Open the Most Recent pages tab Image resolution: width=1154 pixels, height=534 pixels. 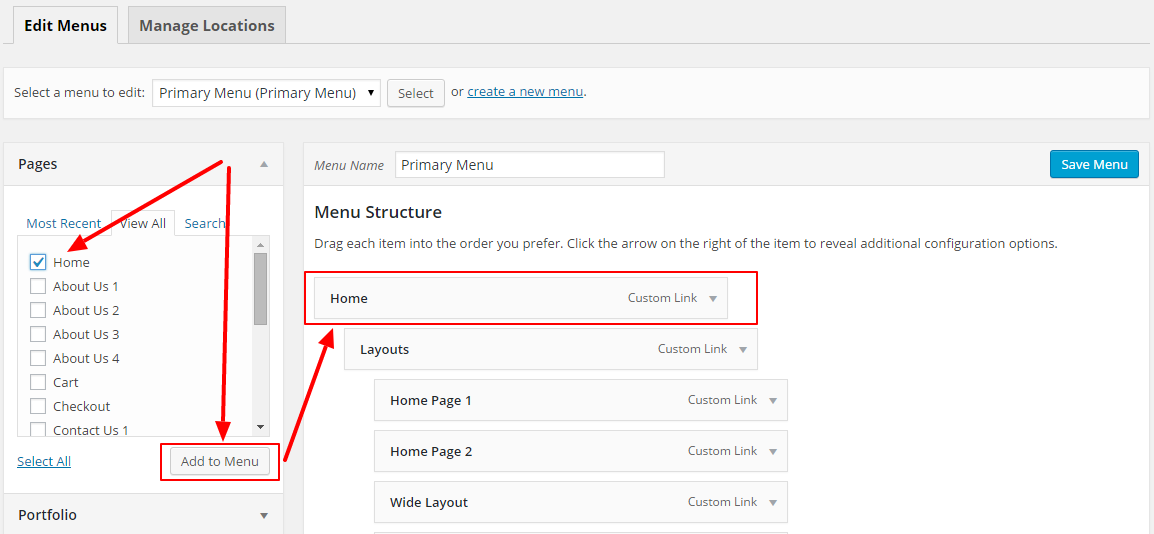(63, 223)
